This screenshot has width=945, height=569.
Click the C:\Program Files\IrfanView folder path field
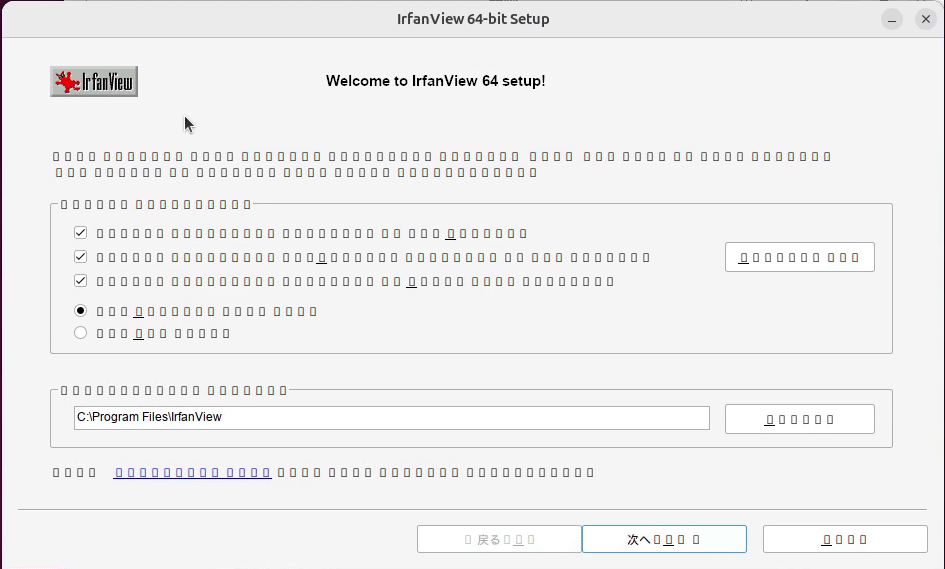[x=392, y=418]
